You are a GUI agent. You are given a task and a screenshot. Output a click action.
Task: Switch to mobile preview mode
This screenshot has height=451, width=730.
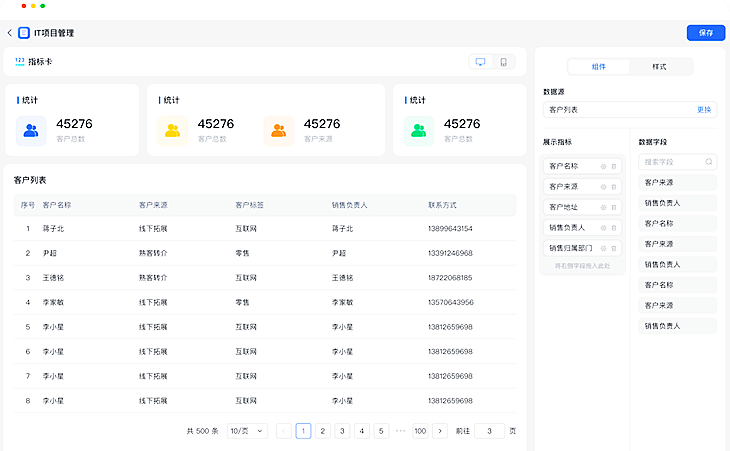coord(503,62)
